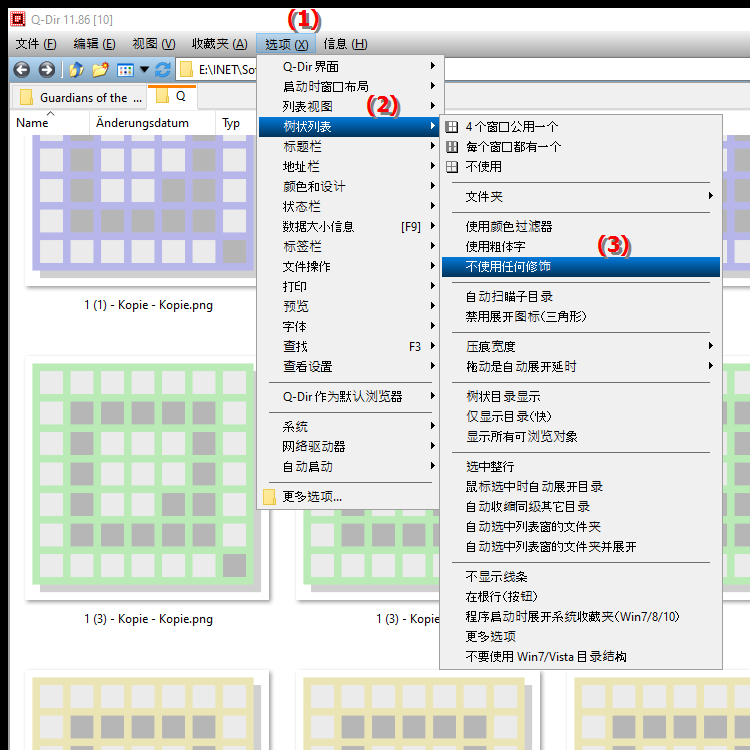Expand the 地址栏 submenu
The width and height of the screenshot is (750, 750).
click(348, 167)
